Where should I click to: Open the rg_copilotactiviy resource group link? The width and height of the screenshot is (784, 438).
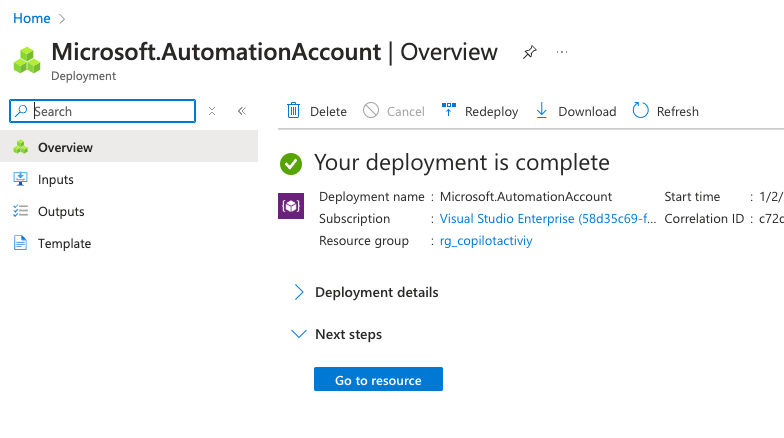click(486, 240)
